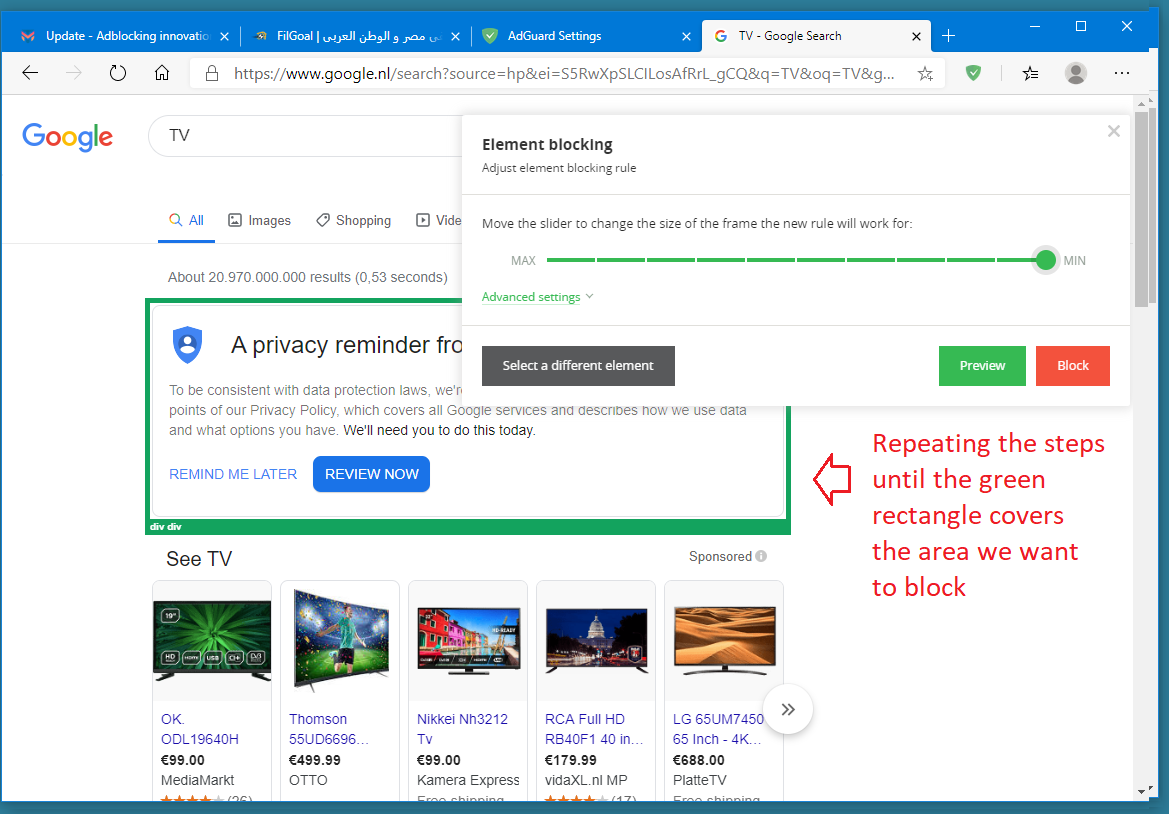1172x814 pixels.
Task: Click the OK. TV product thumbnail
Action: tap(212, 641)
